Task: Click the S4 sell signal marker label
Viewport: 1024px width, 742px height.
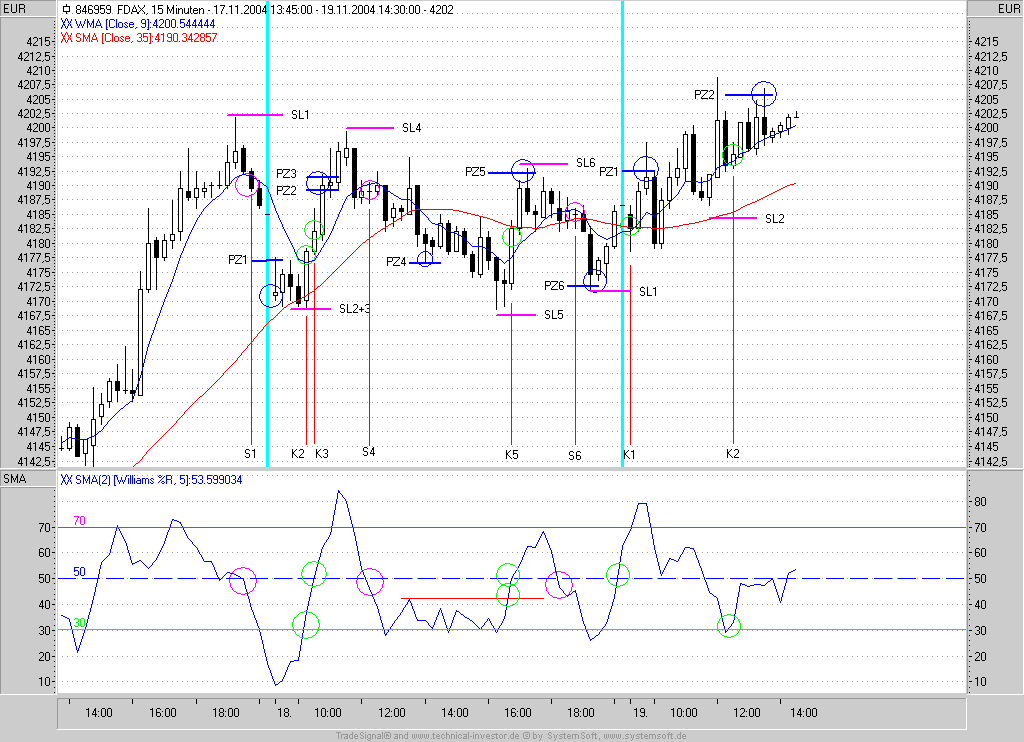Action: tap(368, 452)
